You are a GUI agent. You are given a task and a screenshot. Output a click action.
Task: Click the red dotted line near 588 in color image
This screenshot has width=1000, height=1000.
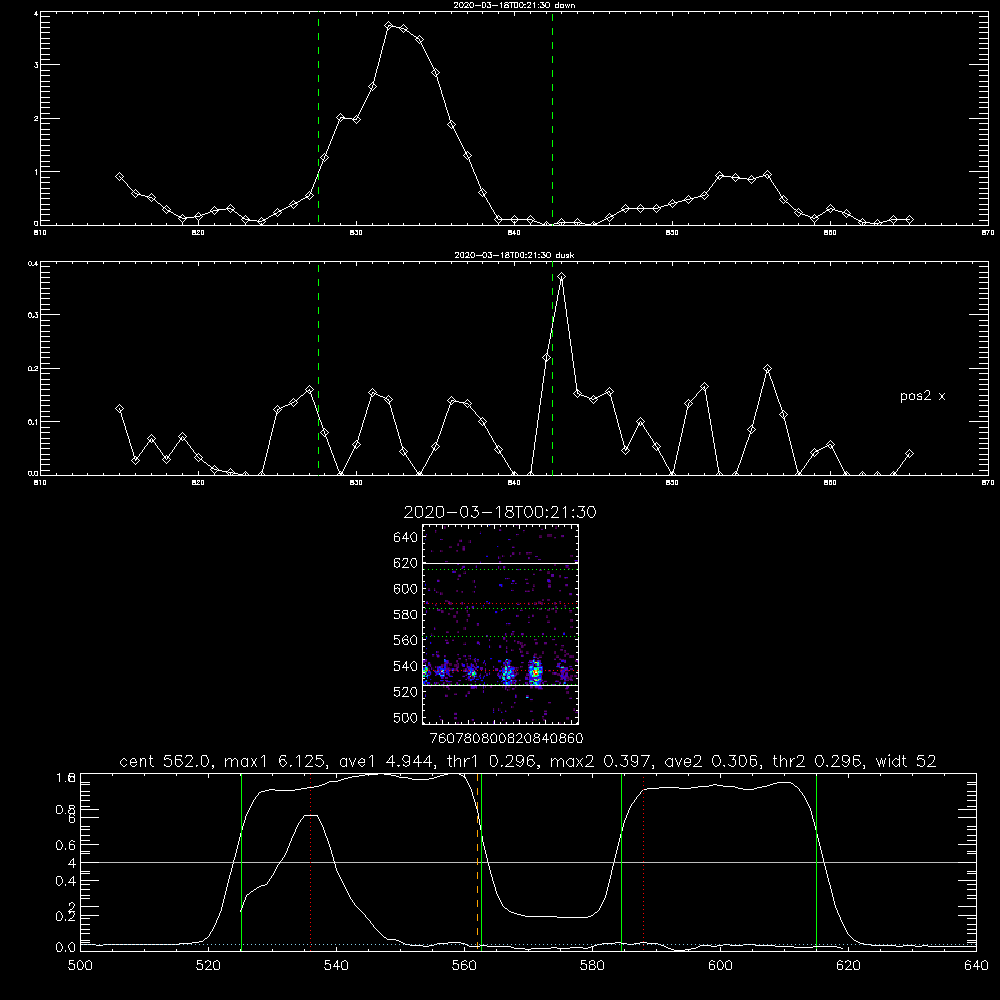point(500,604)
